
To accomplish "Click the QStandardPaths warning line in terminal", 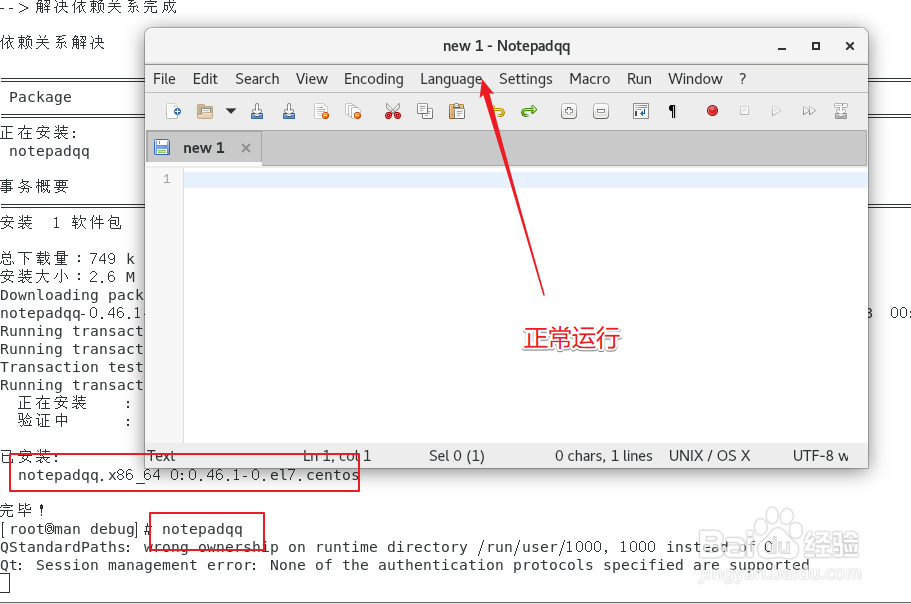I will click(386, 547).
